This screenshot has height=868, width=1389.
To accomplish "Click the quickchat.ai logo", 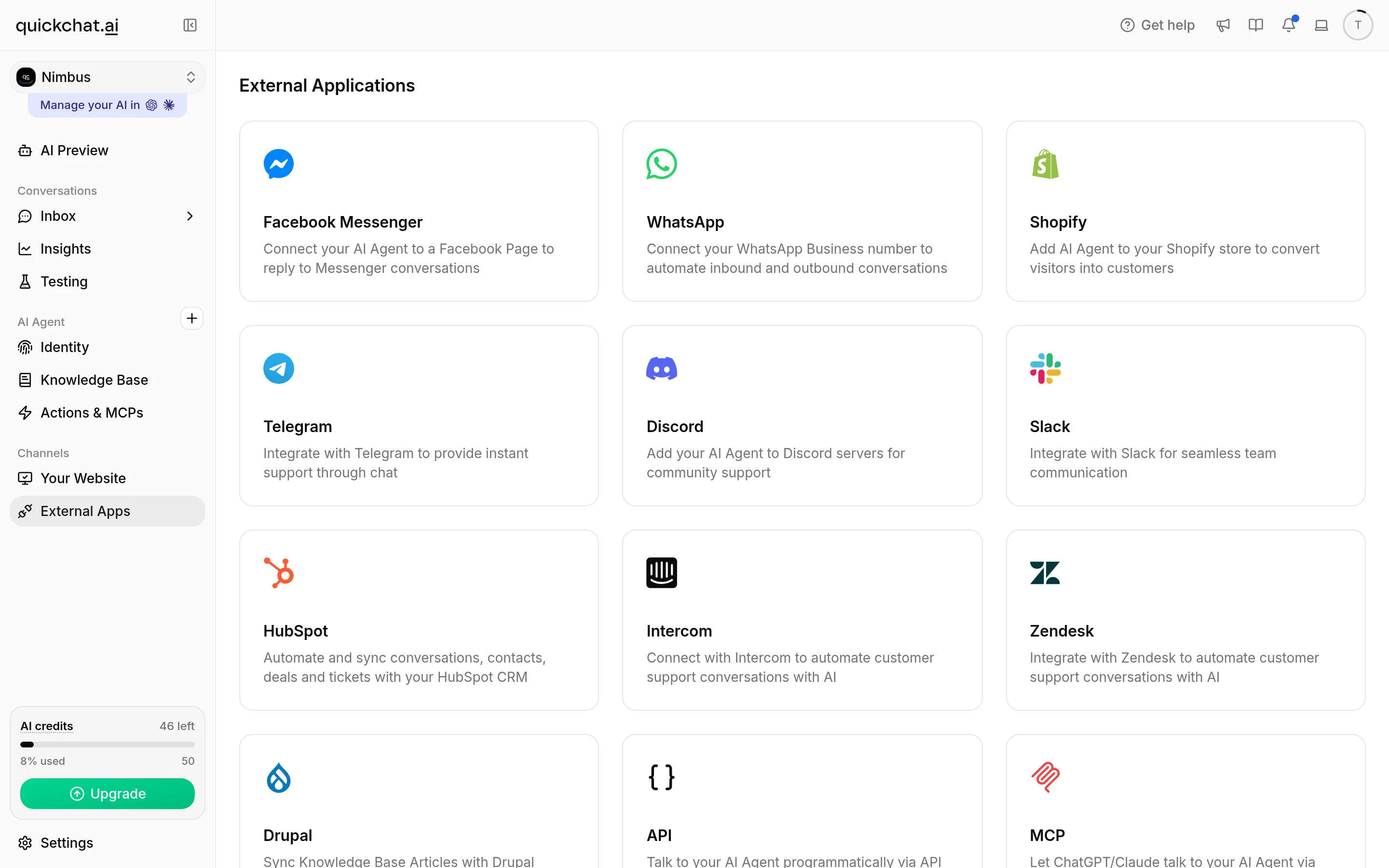I will [67, 25].
